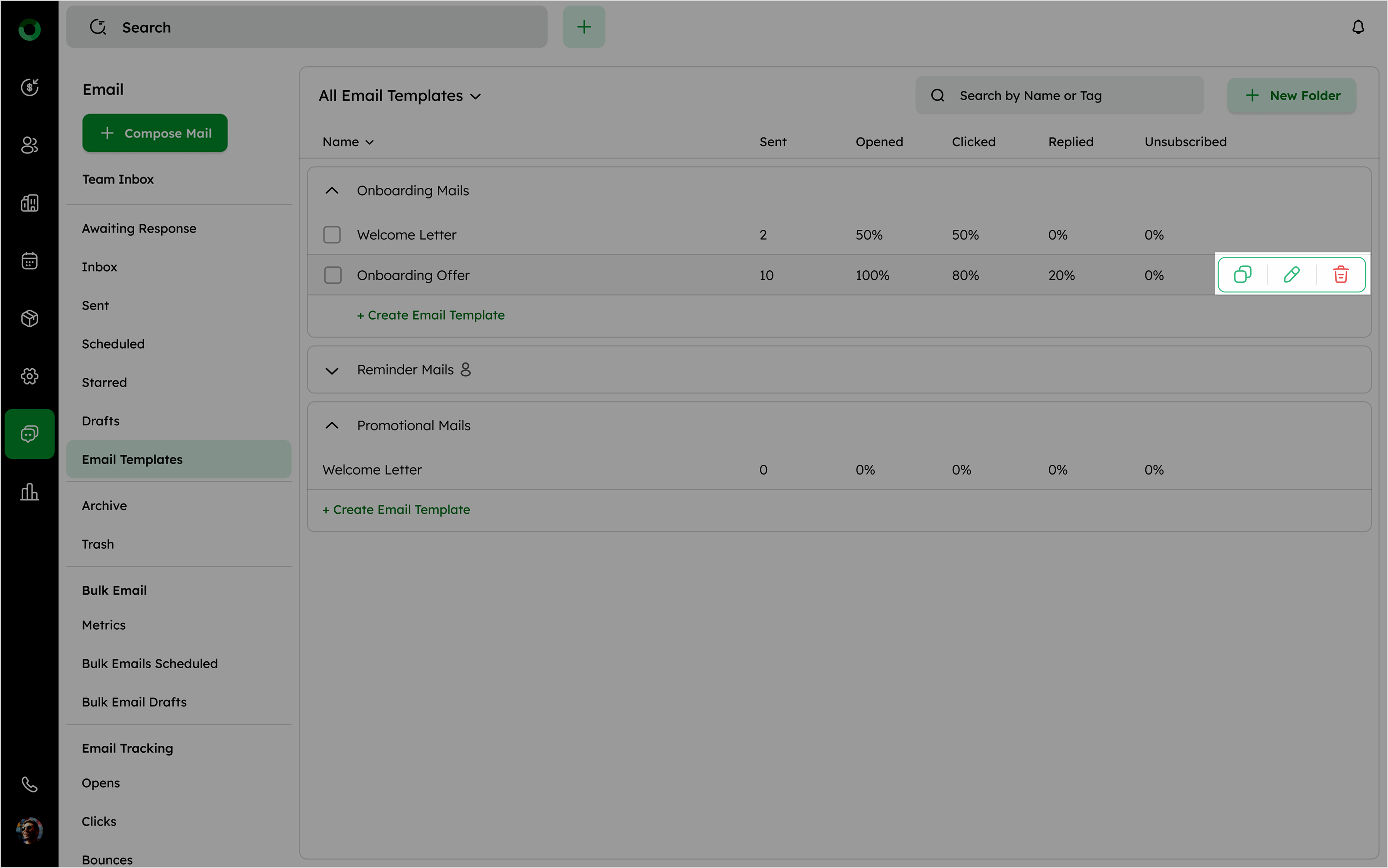
Task: Click the duplicate template icon for Onboarding Offer
Action: click(1242, 275)
